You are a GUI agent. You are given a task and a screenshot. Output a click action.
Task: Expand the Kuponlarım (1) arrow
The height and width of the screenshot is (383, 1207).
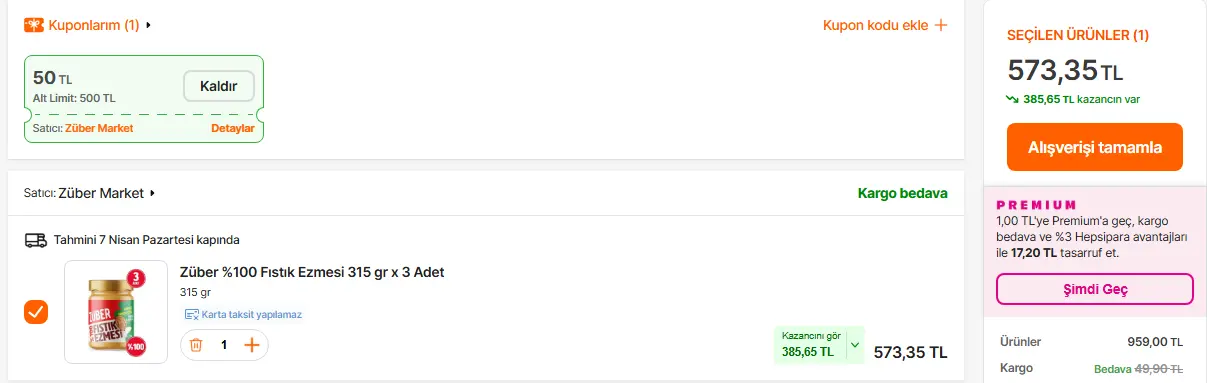point(149,25)
